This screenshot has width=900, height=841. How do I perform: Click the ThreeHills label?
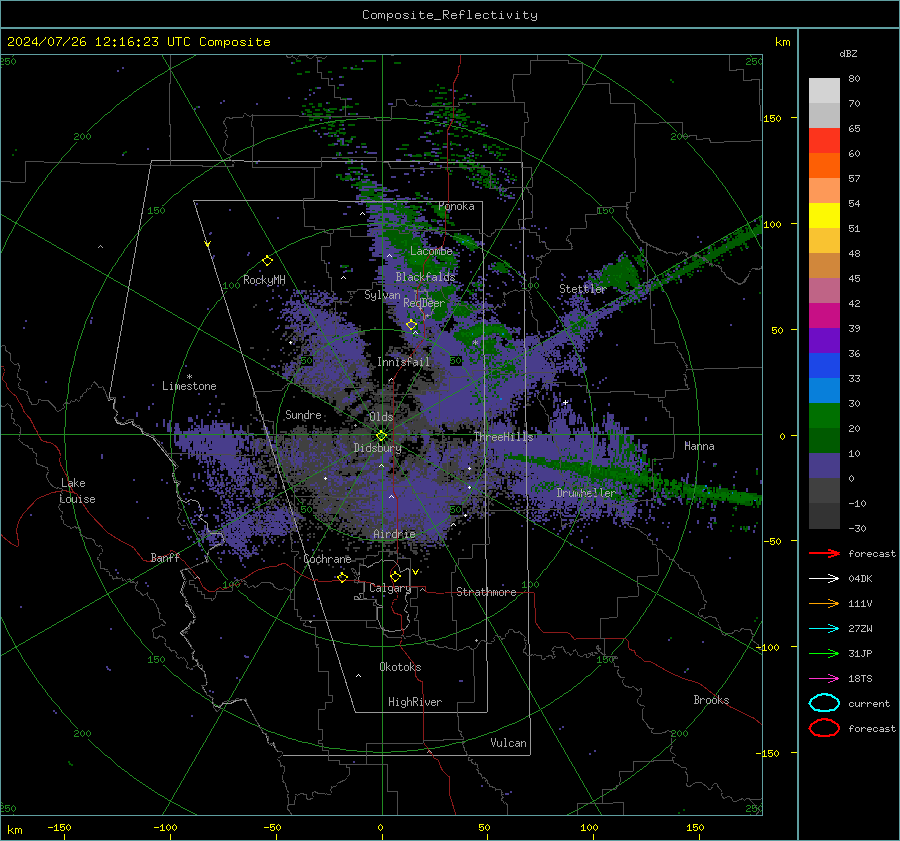(x=503, y=437)
